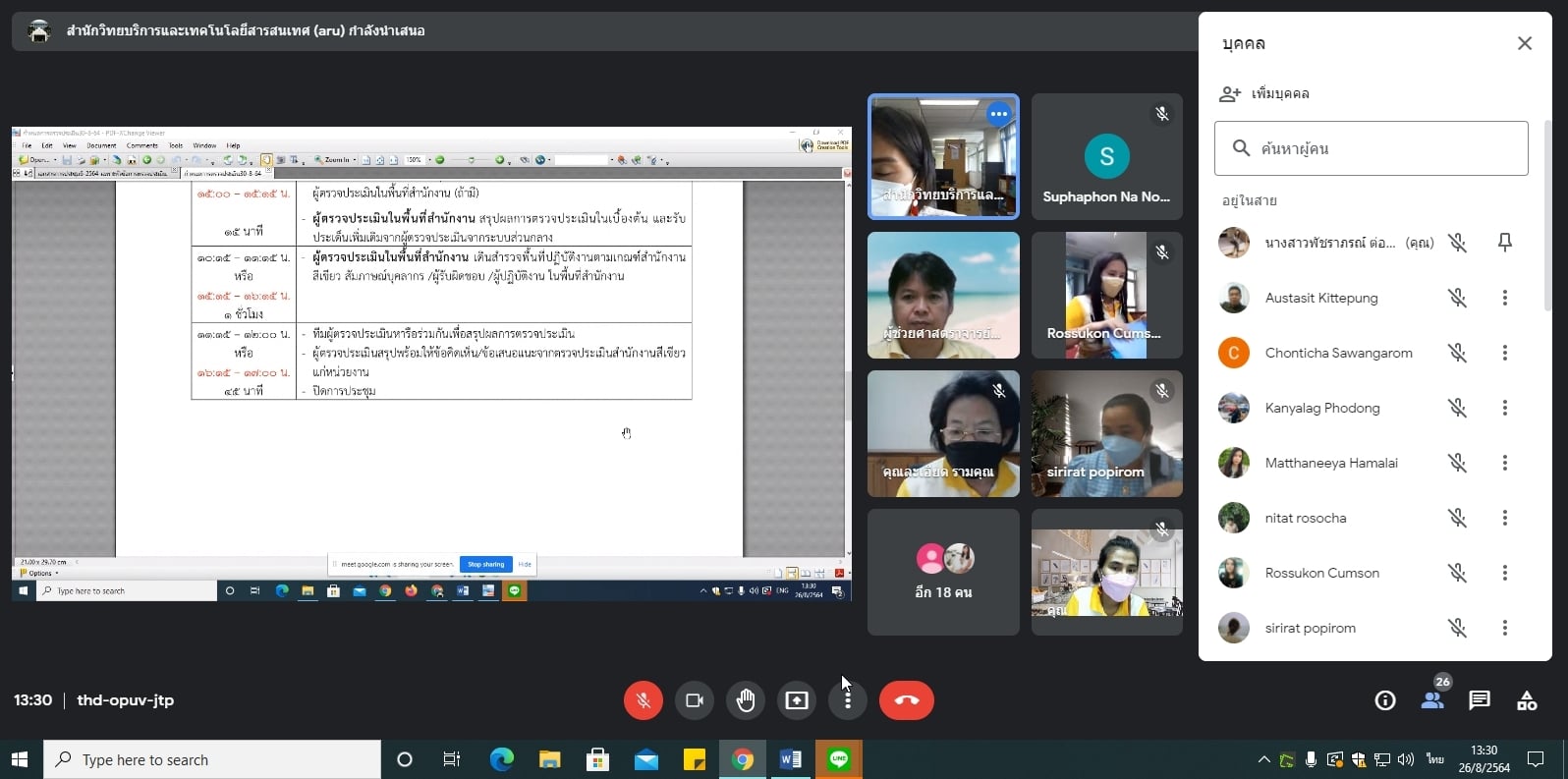Open Microsoft Store from the taskbar
Screen dimensions: 1568x779
pyautogui.click(x=597, y=759)
